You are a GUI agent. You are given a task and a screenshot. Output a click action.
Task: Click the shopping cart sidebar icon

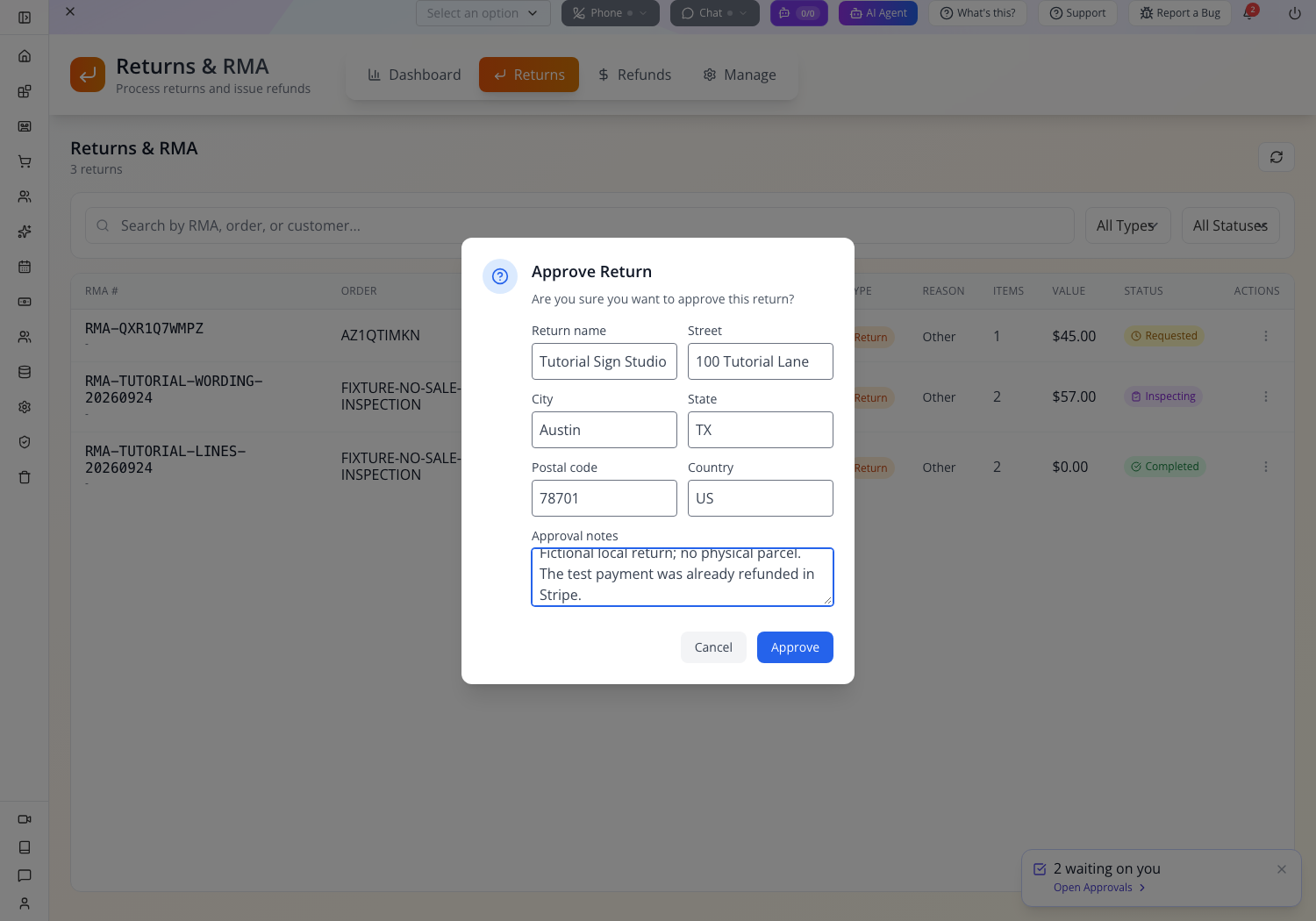pos(25,161)
